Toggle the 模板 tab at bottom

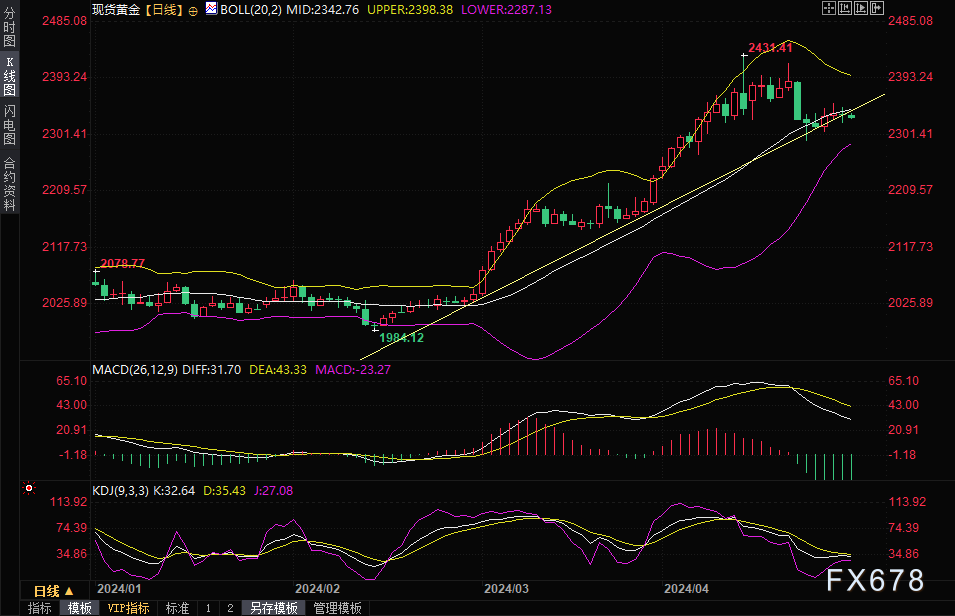coord(80,608)
